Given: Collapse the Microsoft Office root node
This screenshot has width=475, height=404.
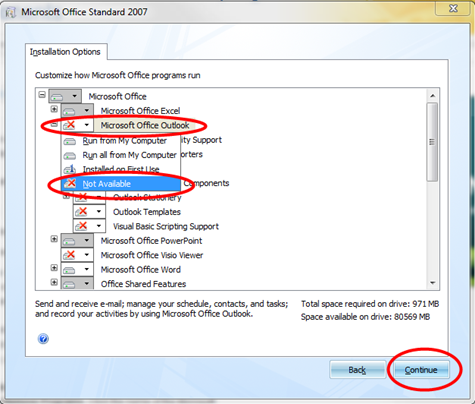Looking at the screenshot, I should (42, 95).
